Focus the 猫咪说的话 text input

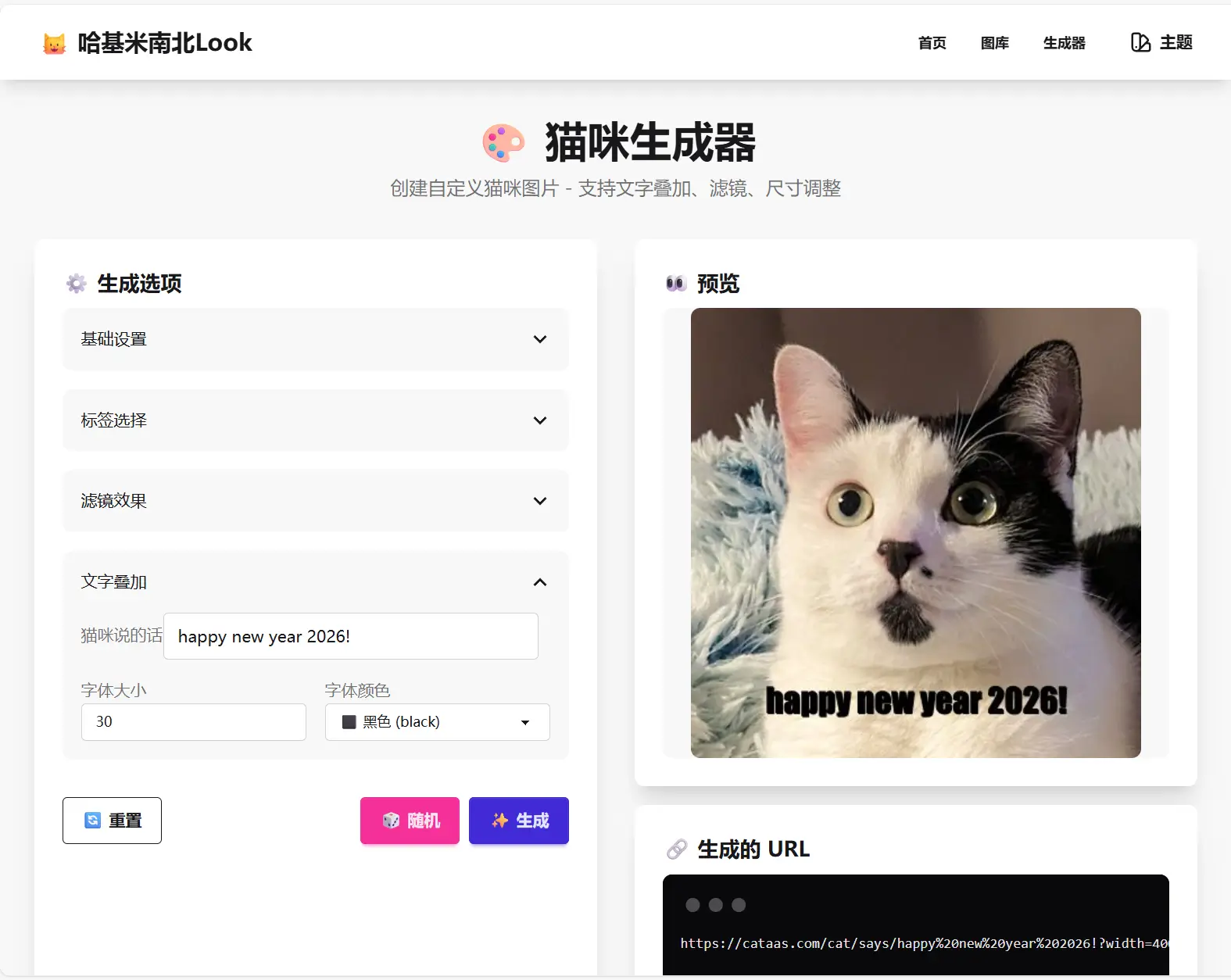click(350, 636)
